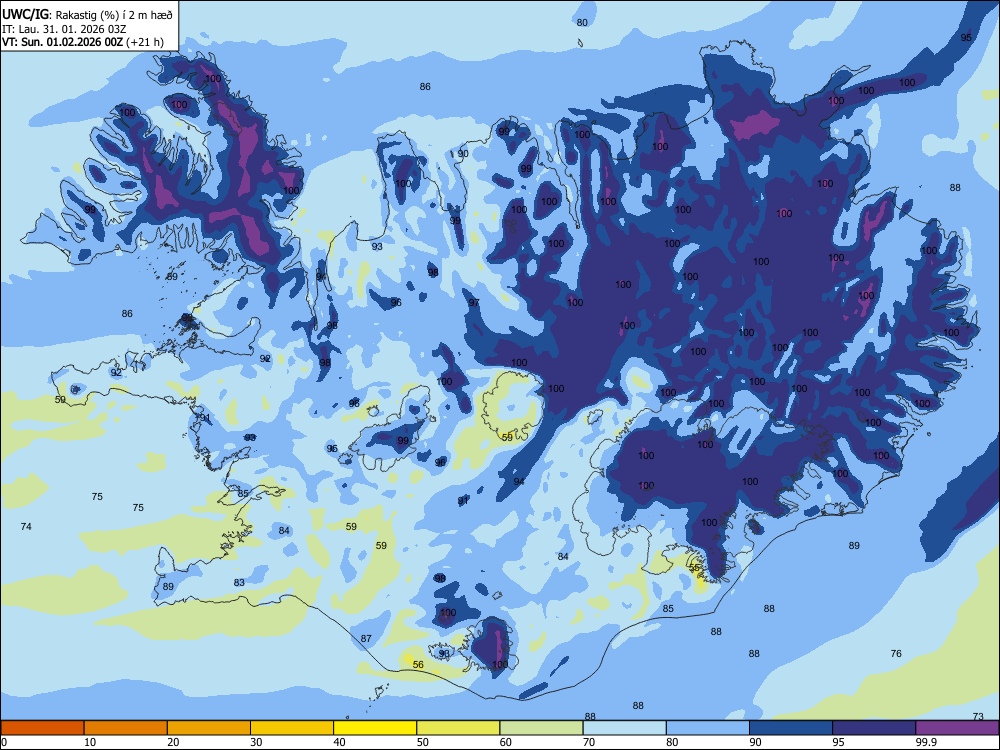The width and height of the screenshot is (1000, 750).
Task: Click the '70' legend scale label
Action: (x=589, y=742)
